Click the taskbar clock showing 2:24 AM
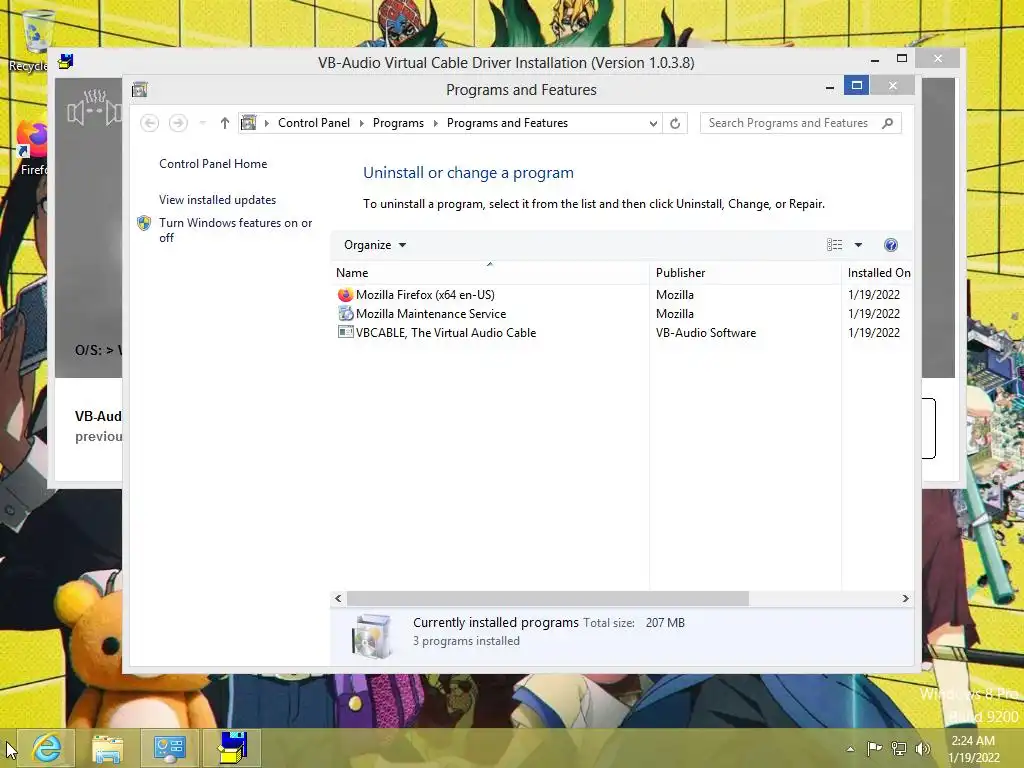Viewport: 1024px width, 768px height. [973, 749]
